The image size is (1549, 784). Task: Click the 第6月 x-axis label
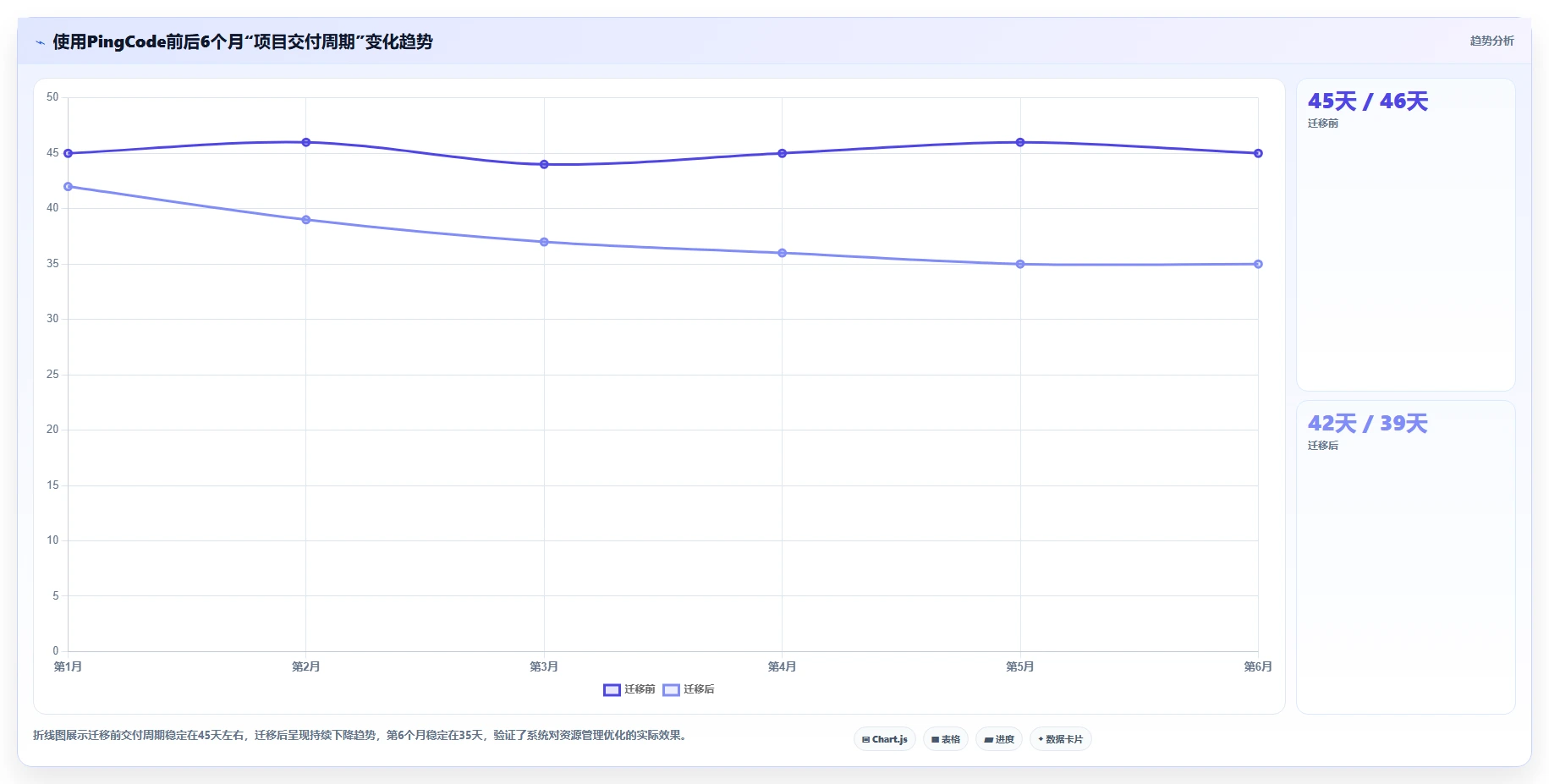tap(1258, 666)
